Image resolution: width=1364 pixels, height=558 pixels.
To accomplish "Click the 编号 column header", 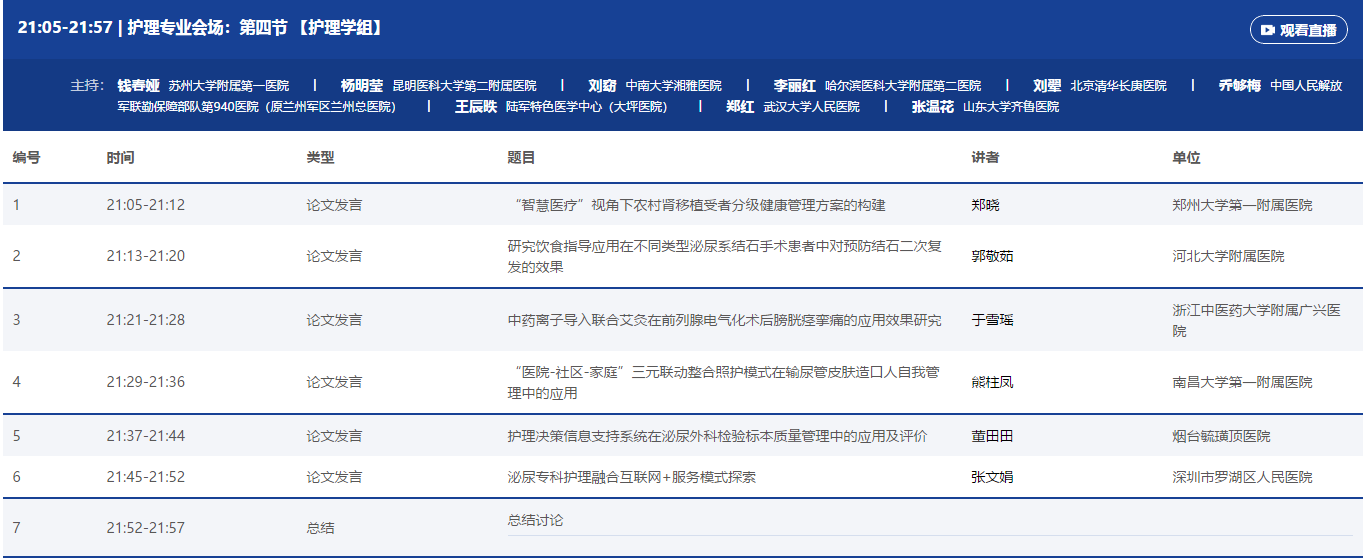I will (27, 158).
